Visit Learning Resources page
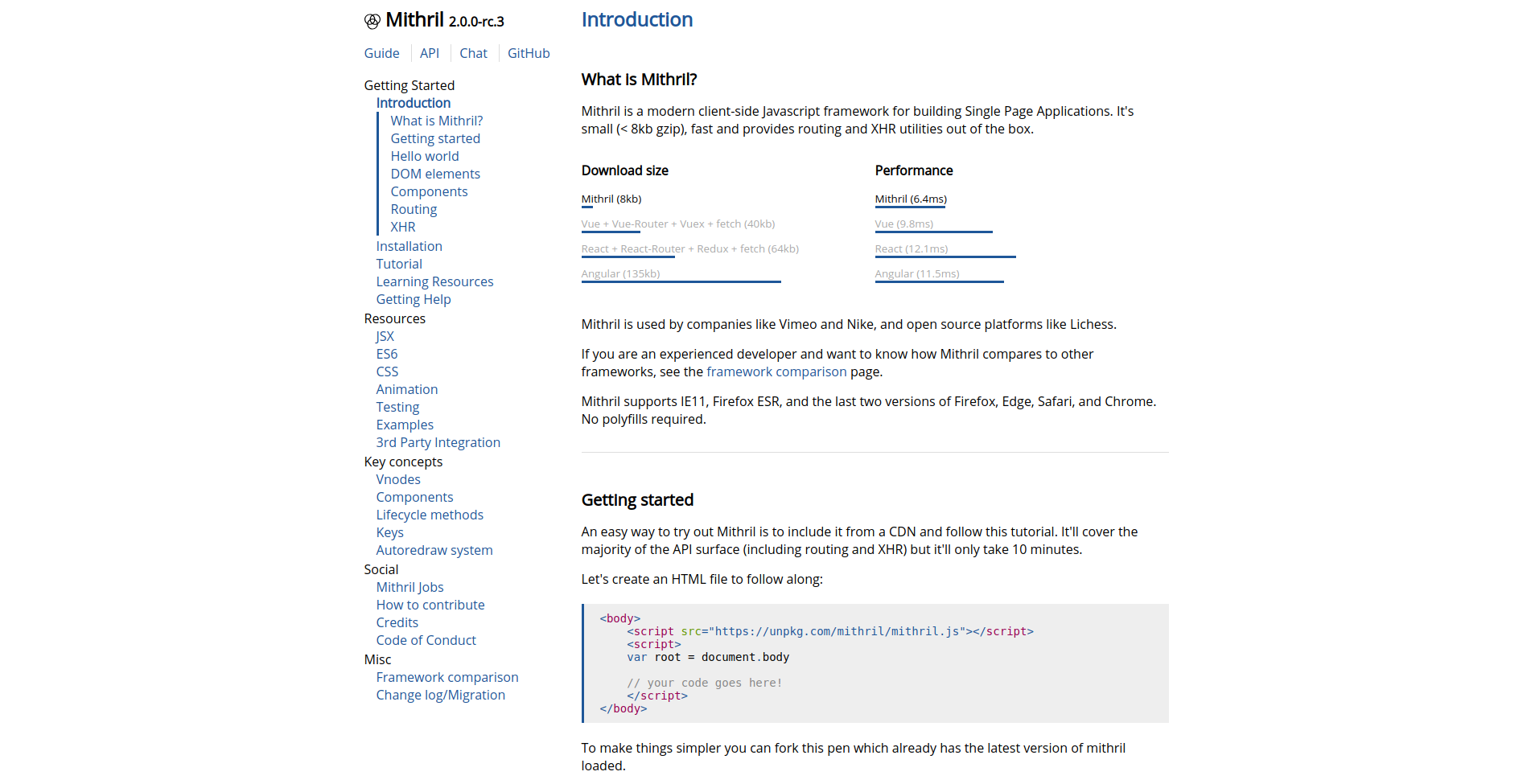1531x784 pixels. tap(434, 281)
